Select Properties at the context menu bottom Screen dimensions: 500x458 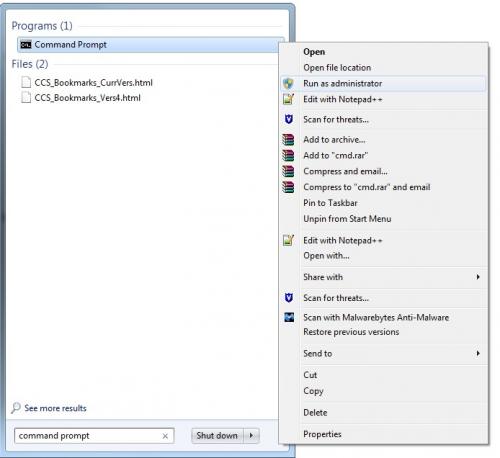[x=322, y=434]
